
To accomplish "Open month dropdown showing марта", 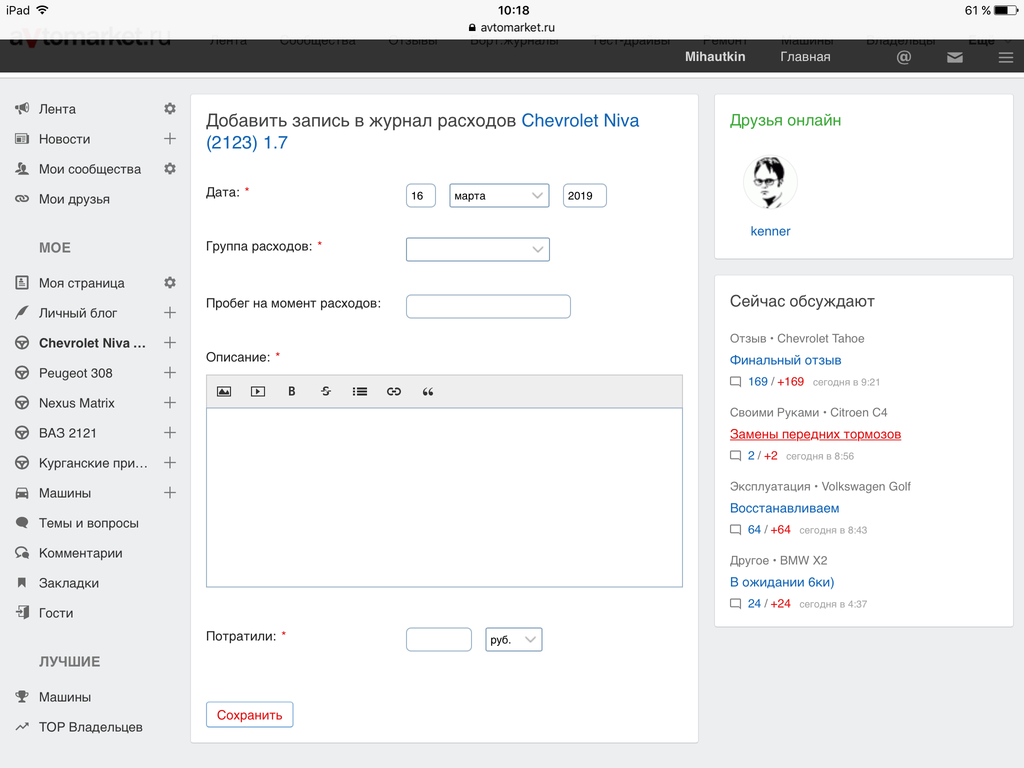I will coord(499,196).
